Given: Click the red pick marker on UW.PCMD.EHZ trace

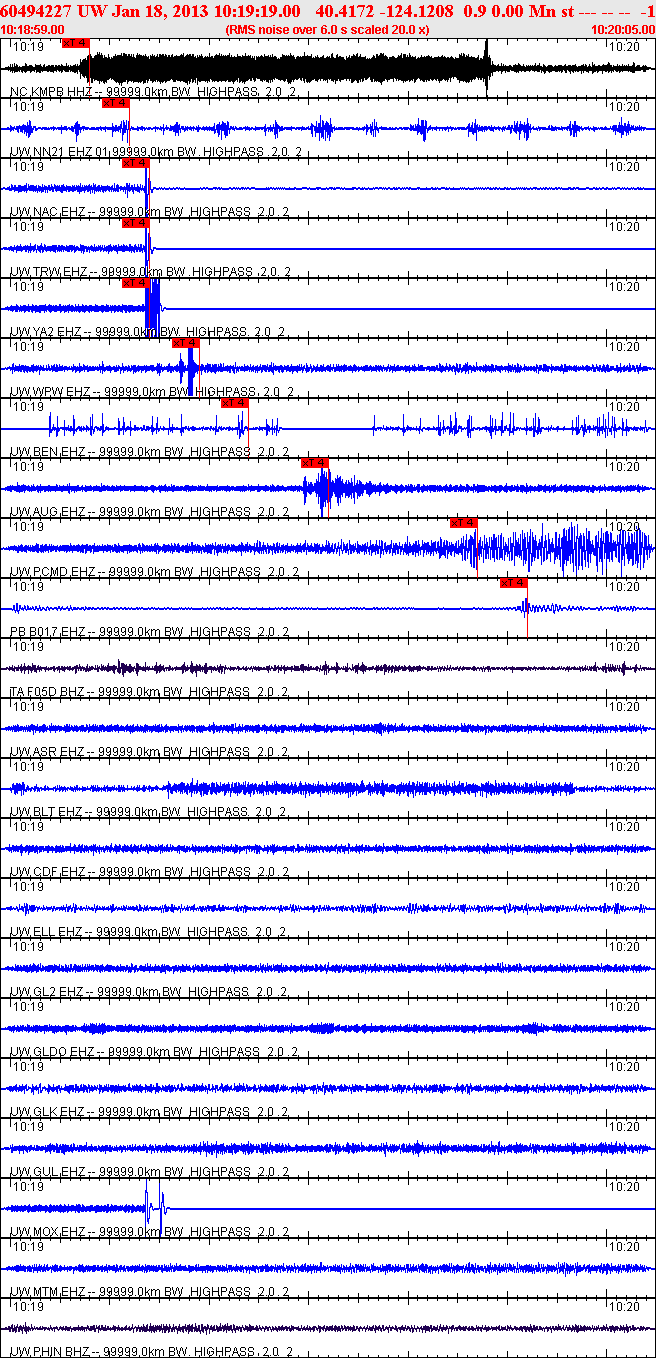Looking at the screenshot, I should [x=464, y=523].
